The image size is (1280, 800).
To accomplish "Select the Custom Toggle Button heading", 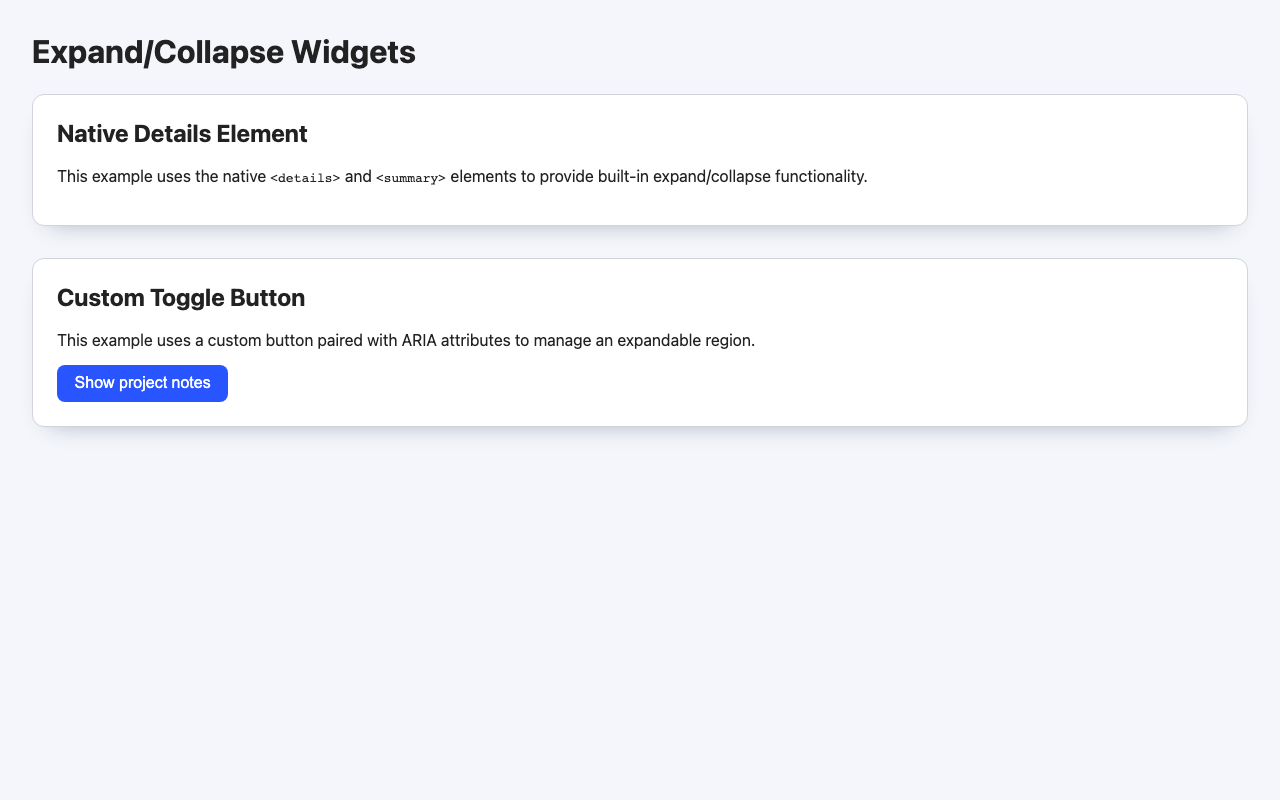I will tap(181, 298).
